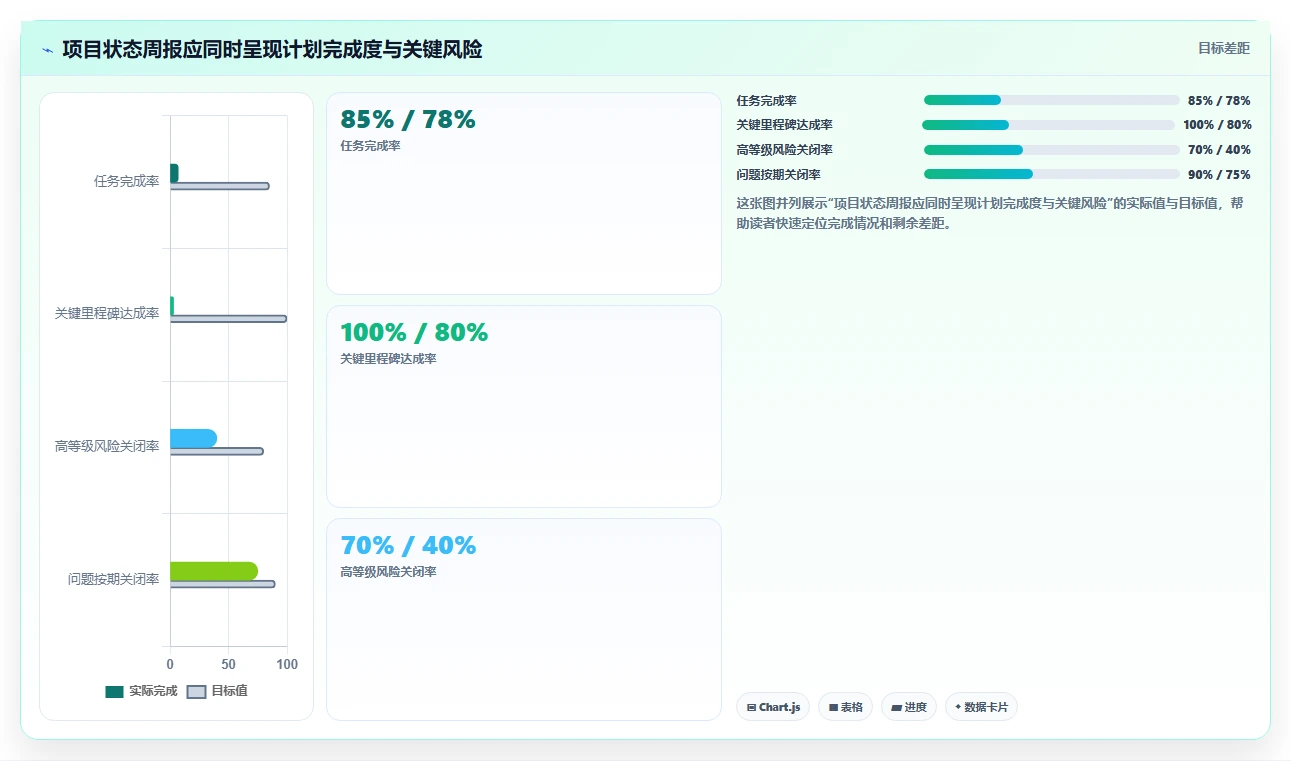
Task: Click the 70% / 40% value in the progress list
Action: point(1219,150)
